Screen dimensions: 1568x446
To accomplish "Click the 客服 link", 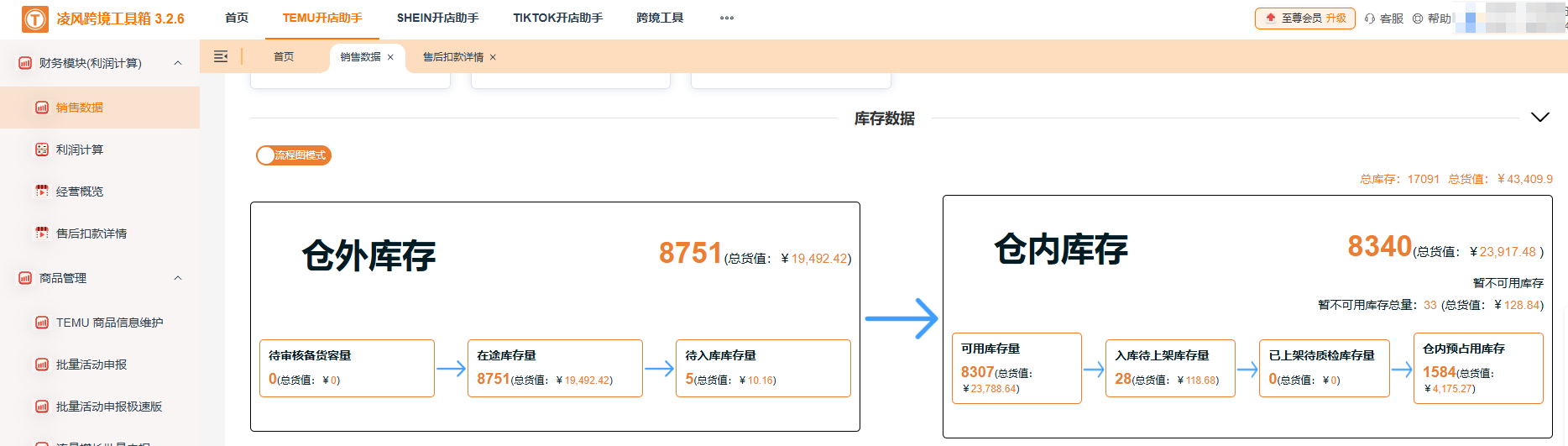I will point(1384,18).
